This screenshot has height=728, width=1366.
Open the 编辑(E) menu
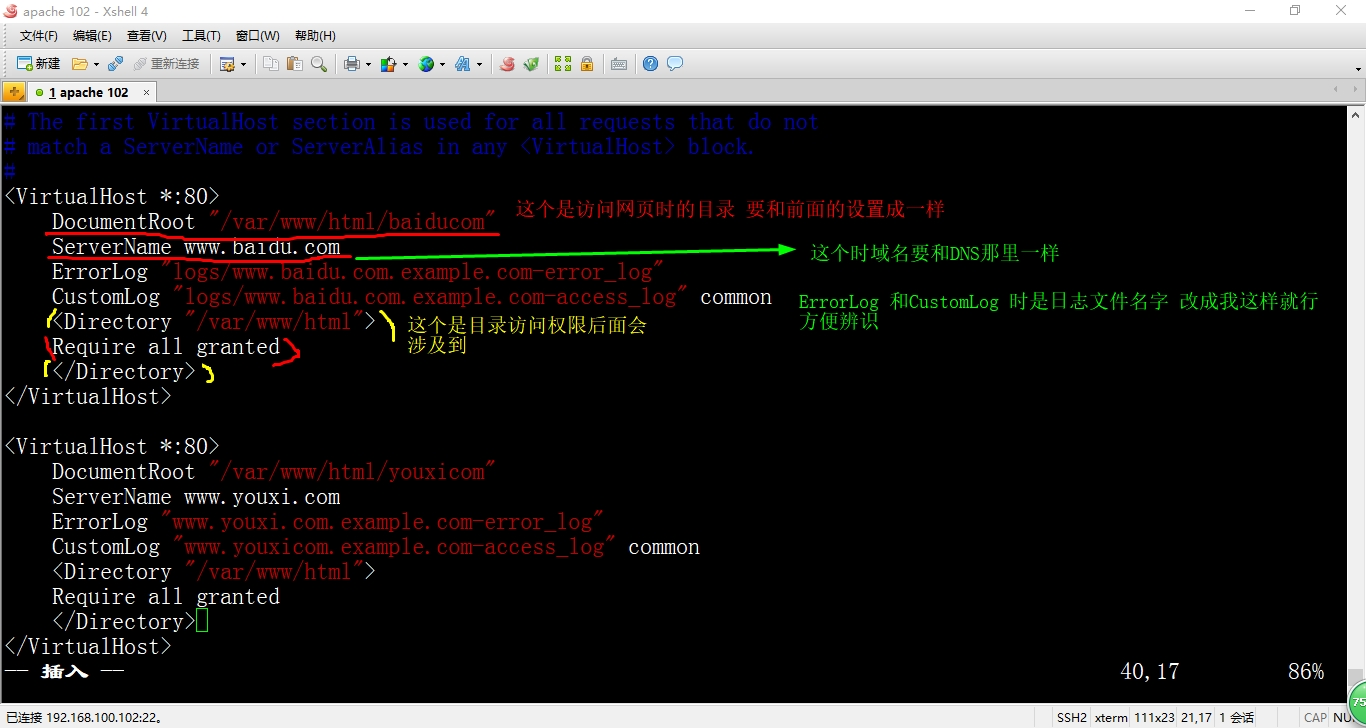[x=92, y=36]
